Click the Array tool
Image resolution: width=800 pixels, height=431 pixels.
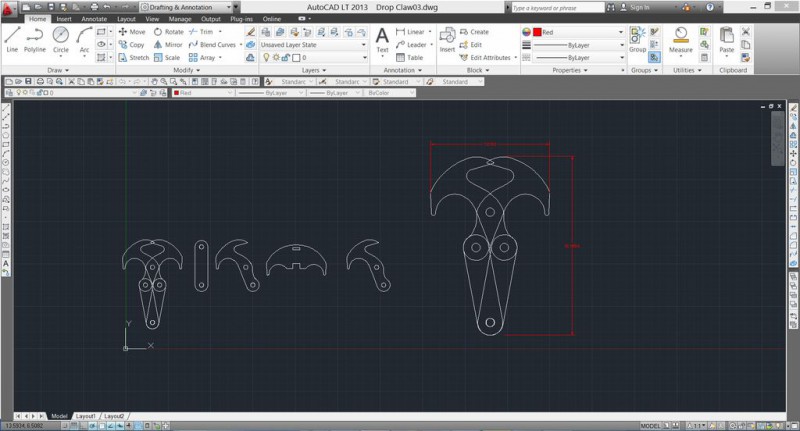click(x=202, y=58)
